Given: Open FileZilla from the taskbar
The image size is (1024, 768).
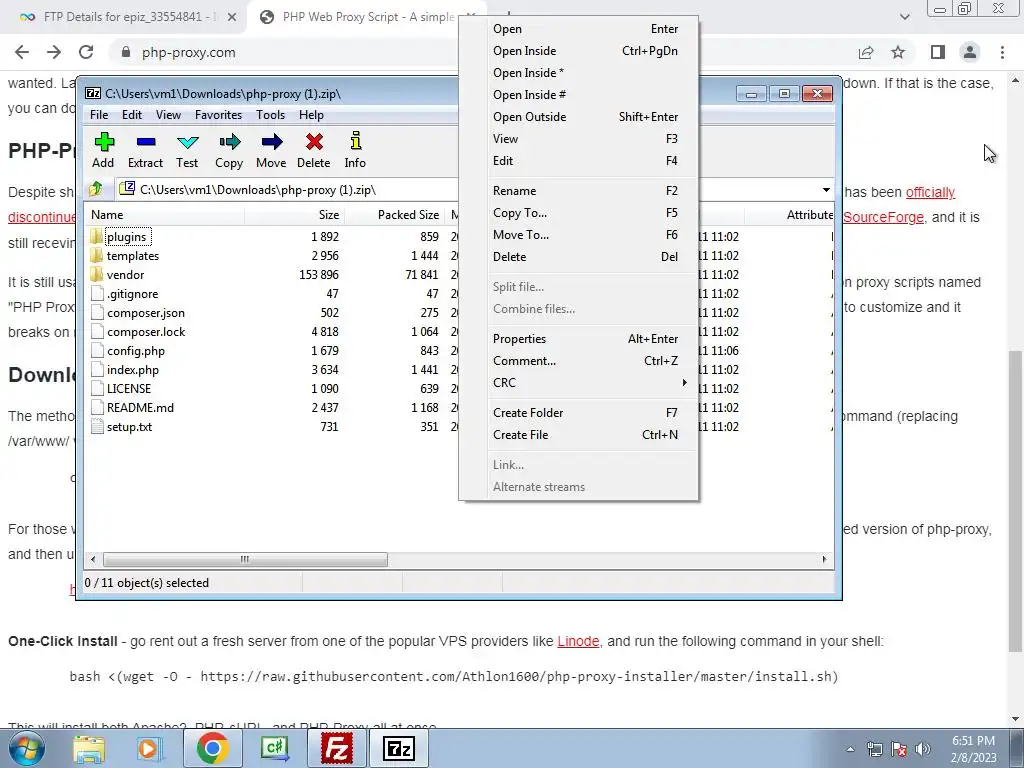Looking at the screenshot, I should click(337, 748).
